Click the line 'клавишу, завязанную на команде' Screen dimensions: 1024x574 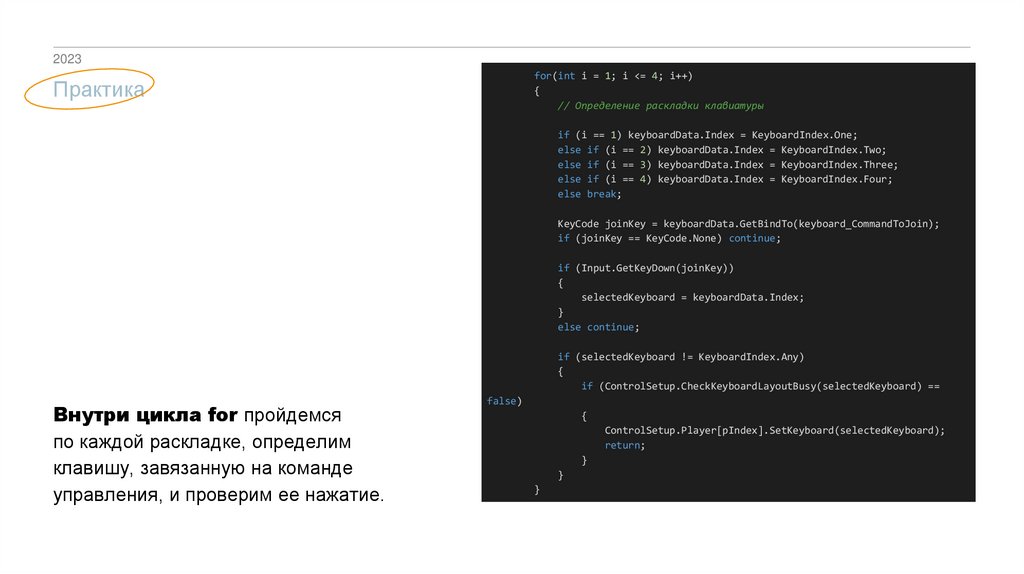[202, 468]
